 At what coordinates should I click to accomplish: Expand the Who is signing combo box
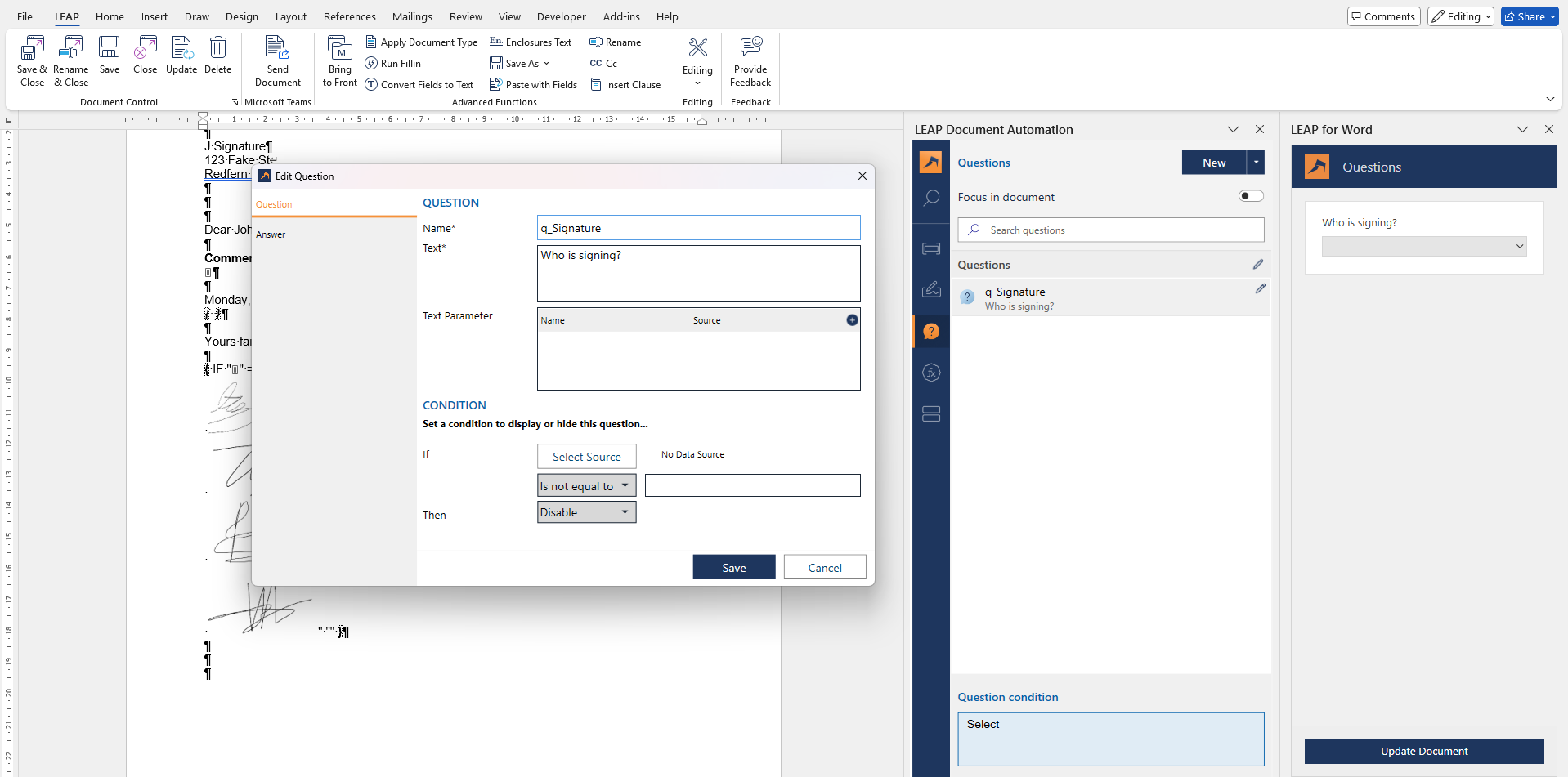click(1423, 247)
